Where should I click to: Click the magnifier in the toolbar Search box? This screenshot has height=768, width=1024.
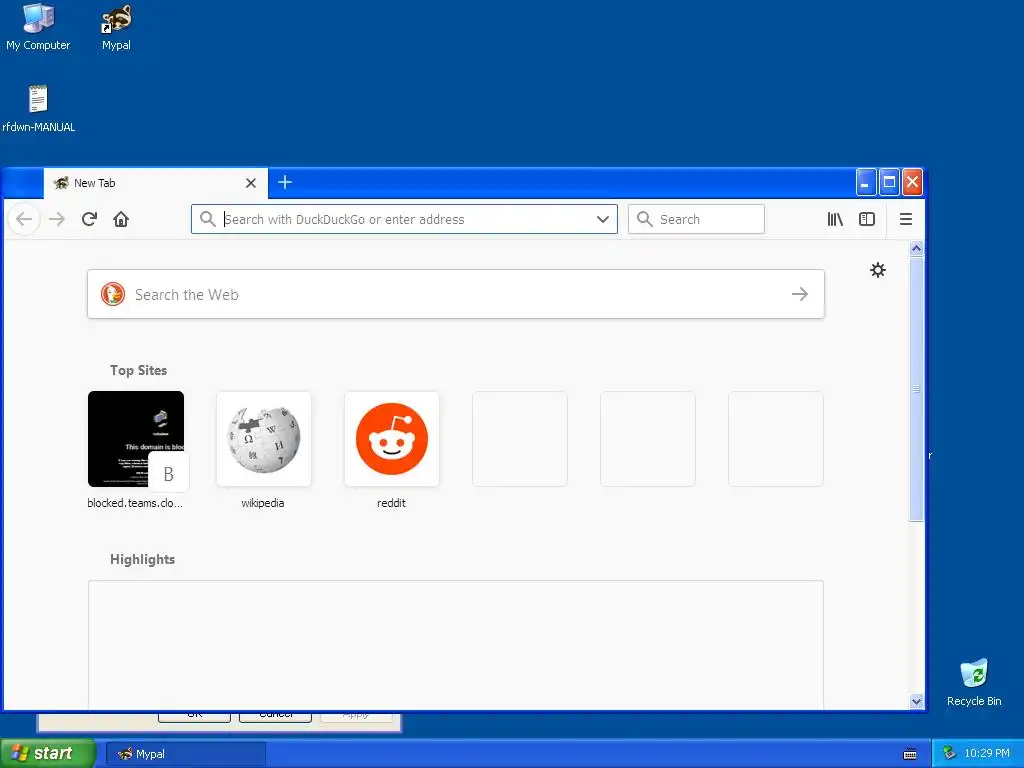coord(645,219)
